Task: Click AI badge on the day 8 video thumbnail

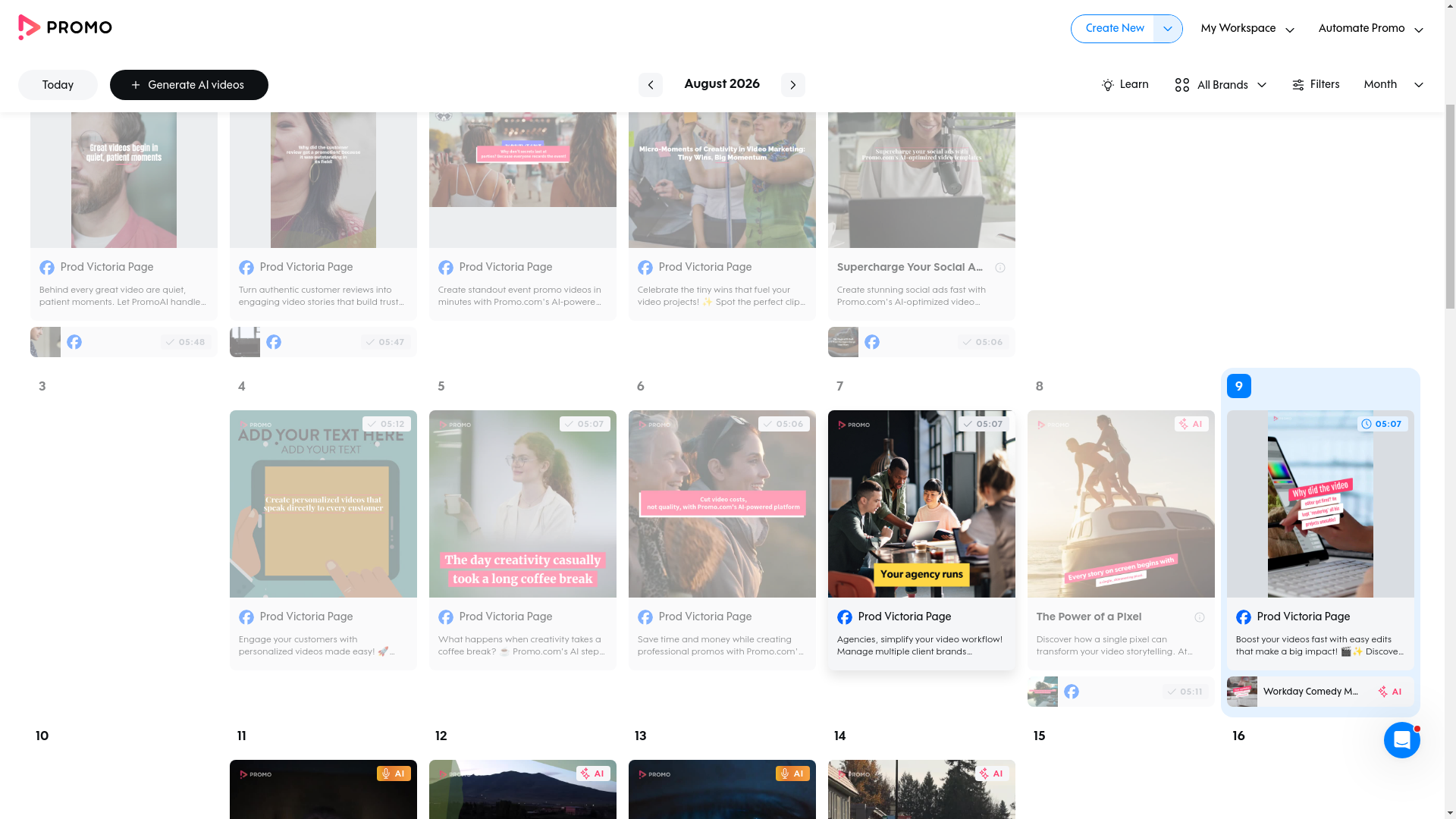Action: 1191,424
